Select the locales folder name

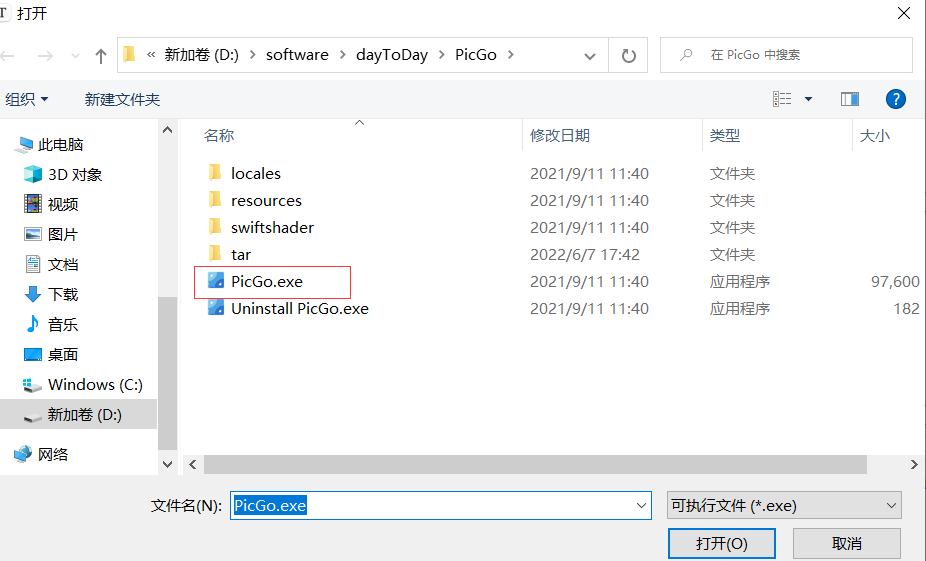[256, 174]
